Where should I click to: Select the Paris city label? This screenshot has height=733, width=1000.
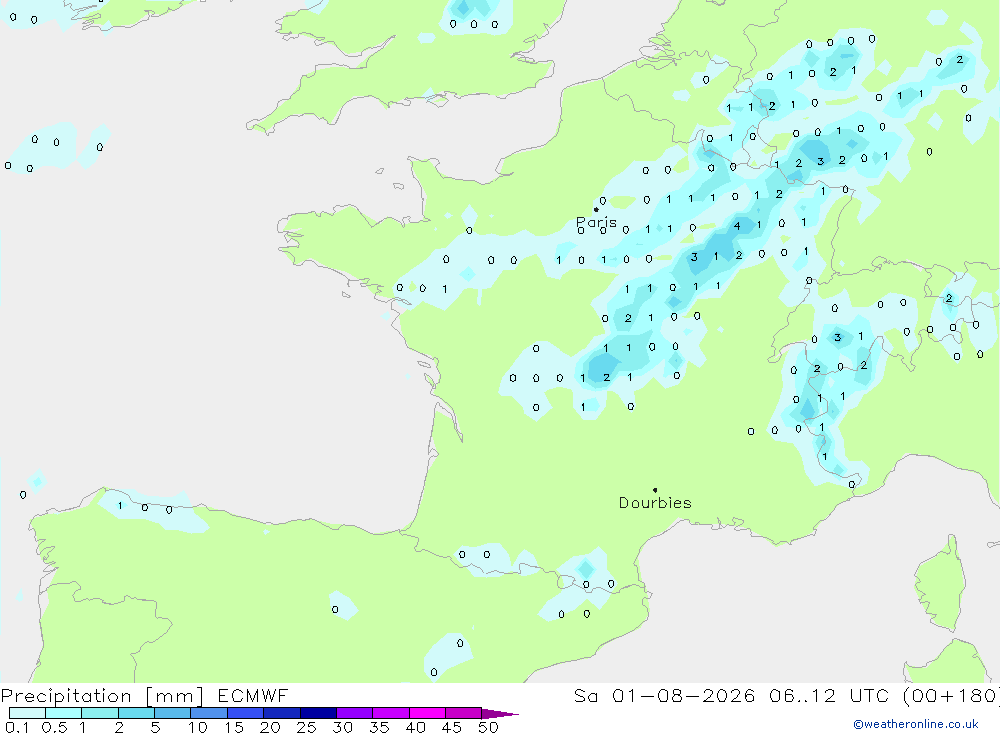coord(596,222)
